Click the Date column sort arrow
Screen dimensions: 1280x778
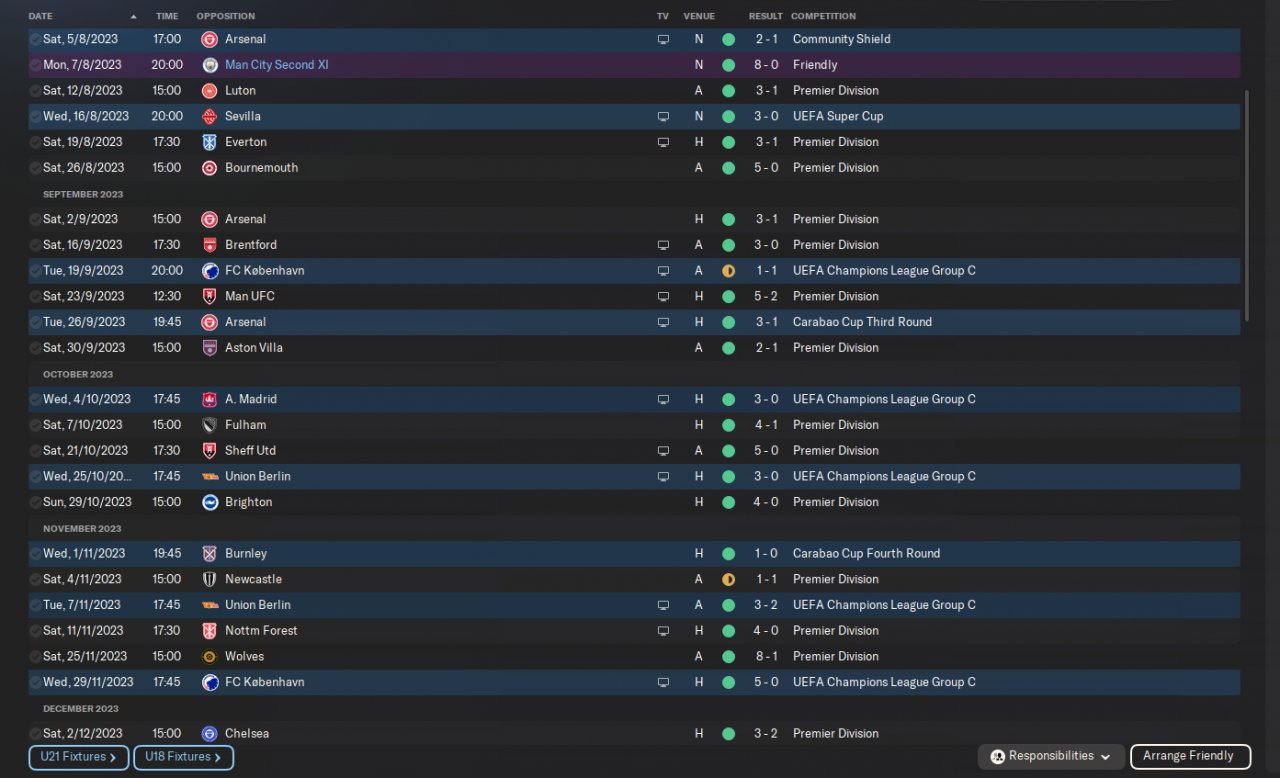coord(134,17)
